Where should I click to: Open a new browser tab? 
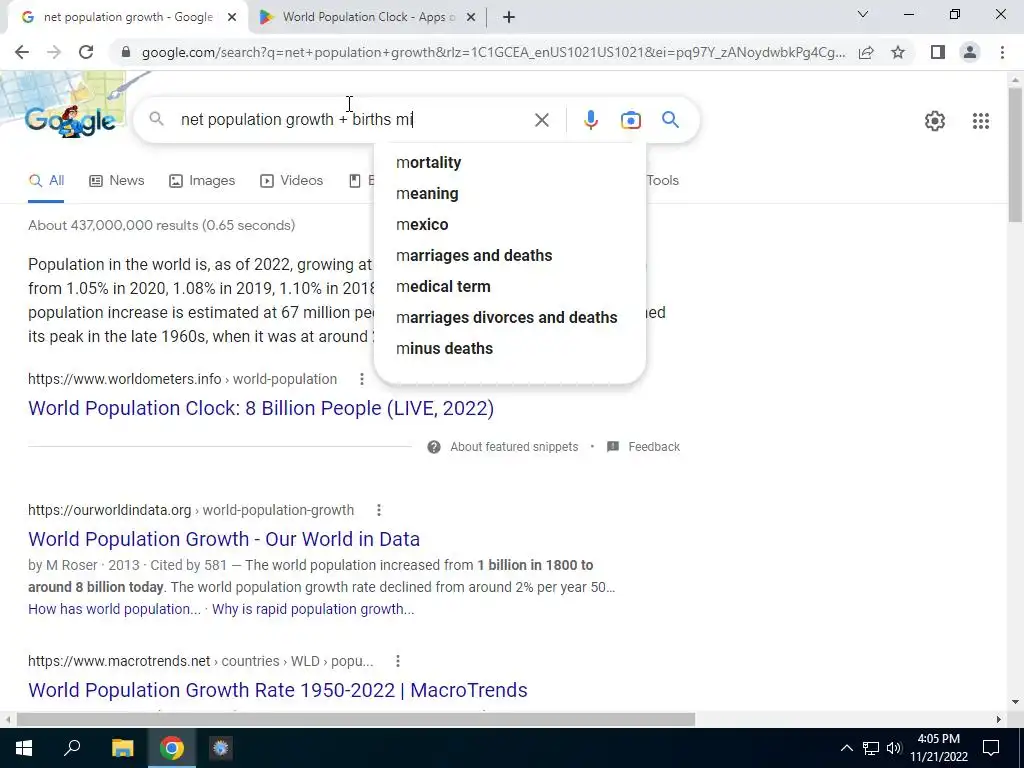(x=509, y=18)
